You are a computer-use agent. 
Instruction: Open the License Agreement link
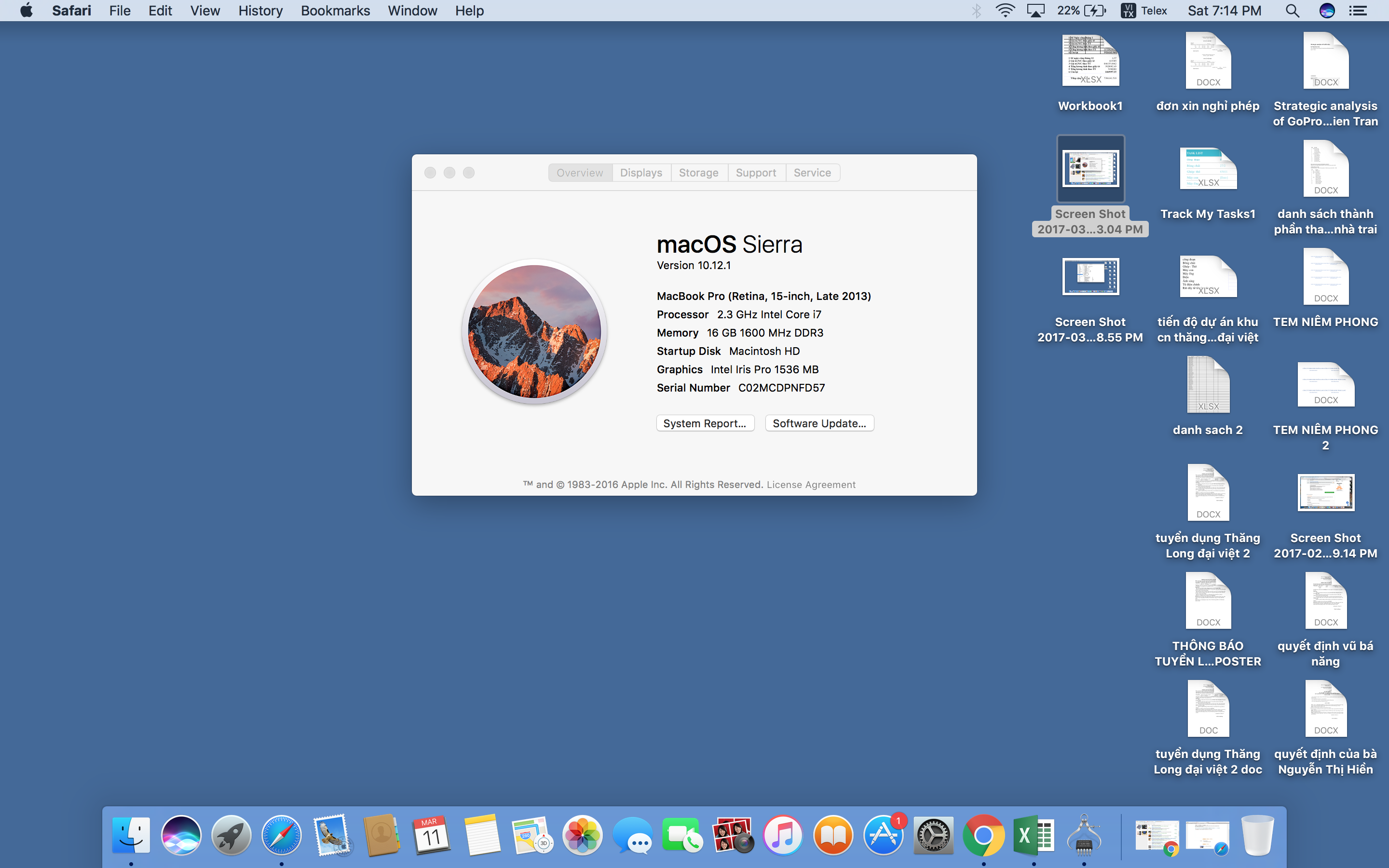pyautogui.click(x=811, y=485)
